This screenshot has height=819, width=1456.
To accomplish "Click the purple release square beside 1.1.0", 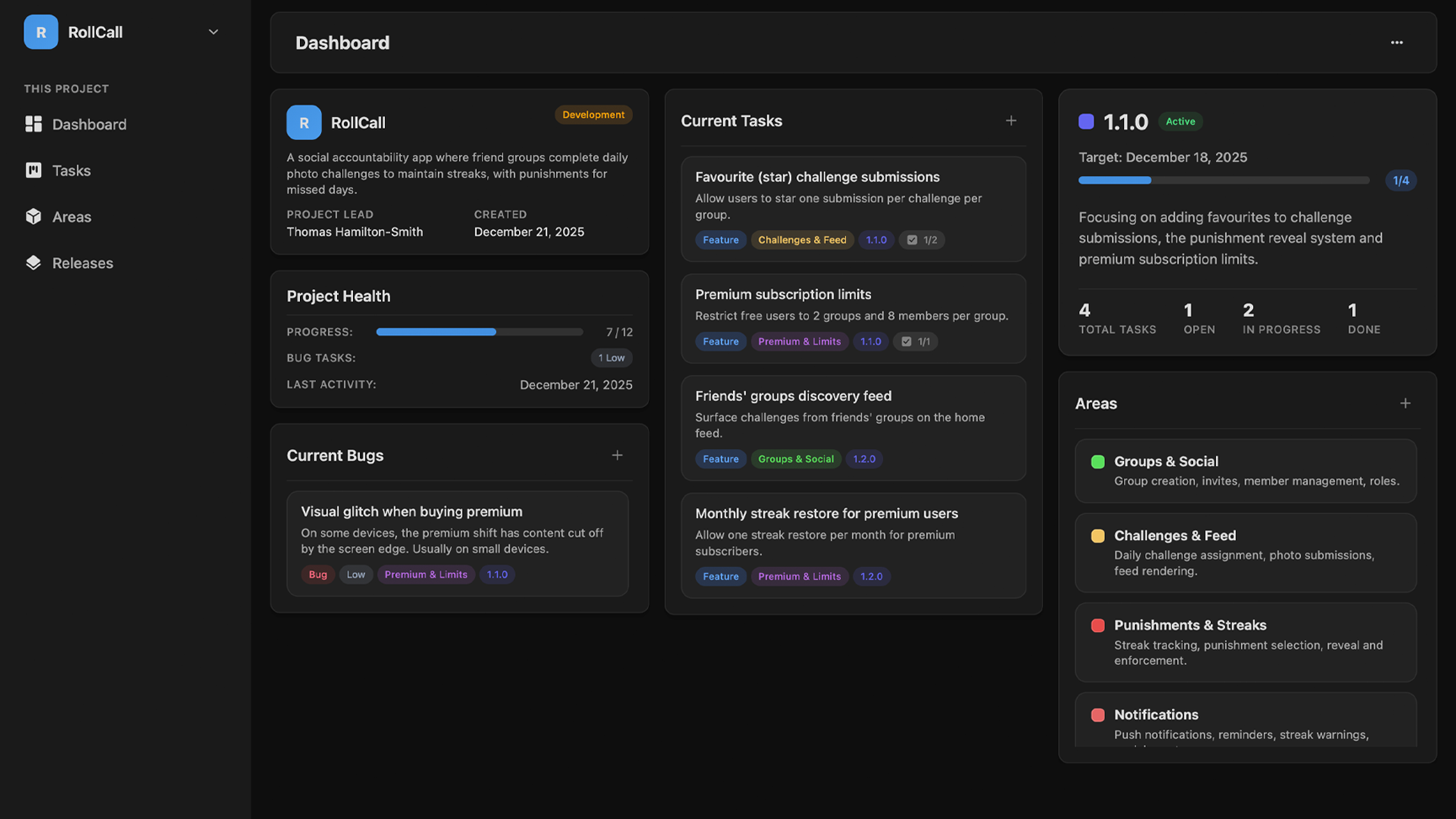I will (1086, 121).
